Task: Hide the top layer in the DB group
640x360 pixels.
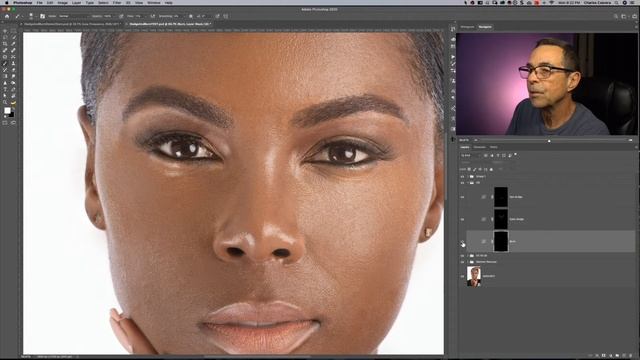Action: point(462,197)
